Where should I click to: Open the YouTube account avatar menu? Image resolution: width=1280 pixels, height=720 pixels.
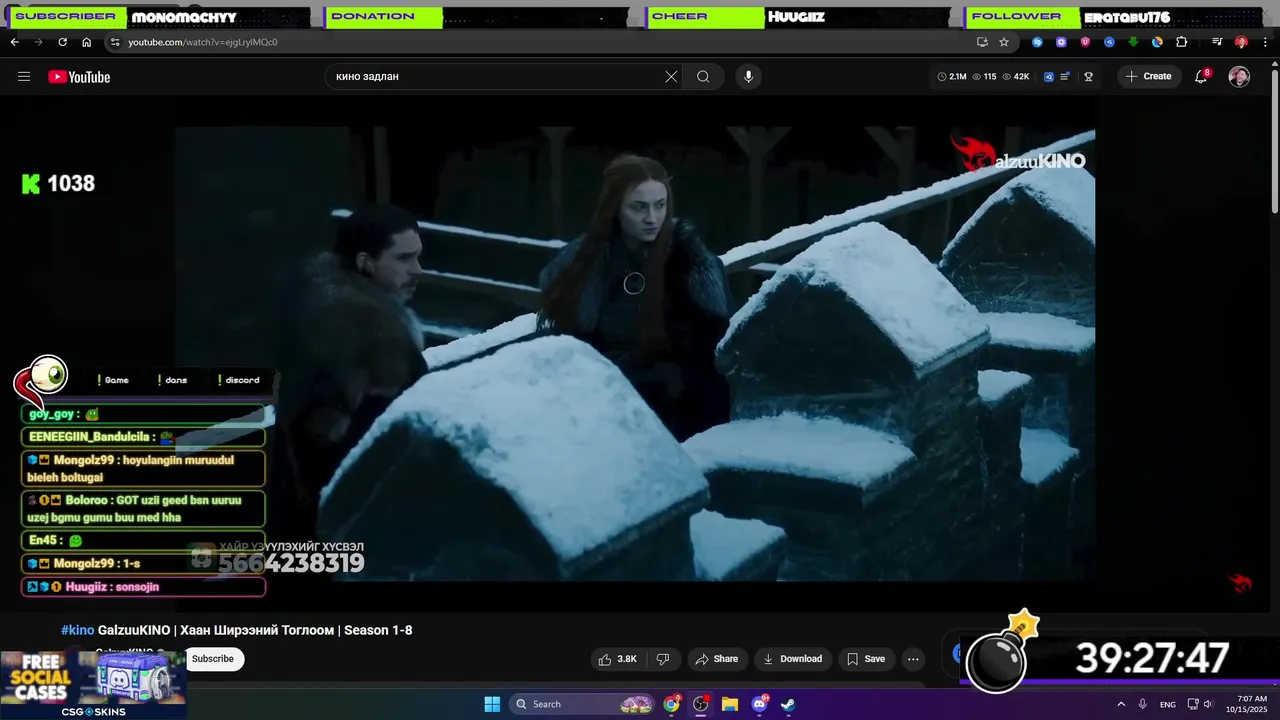pyautogui.click(x=1239, y=77)
